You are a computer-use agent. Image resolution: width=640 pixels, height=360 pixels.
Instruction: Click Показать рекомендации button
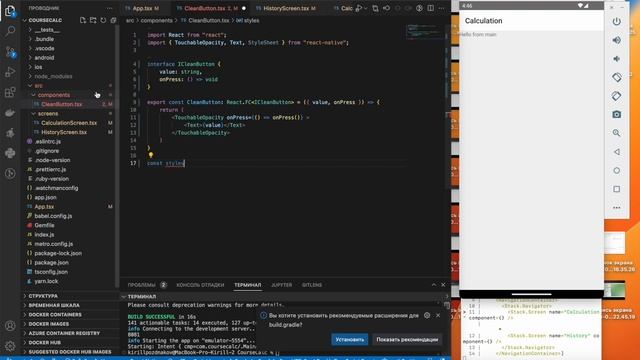click(407, 340)
